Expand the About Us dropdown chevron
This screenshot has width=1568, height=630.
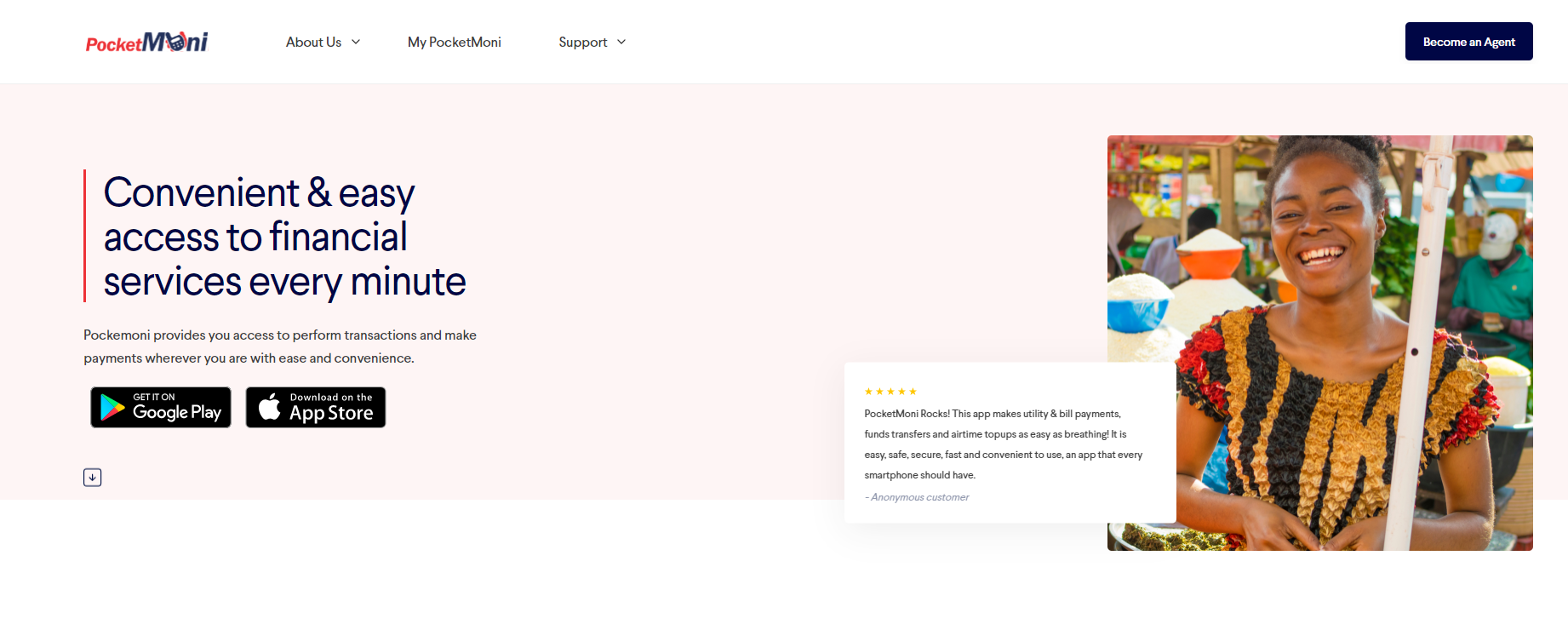click(356, 42)
